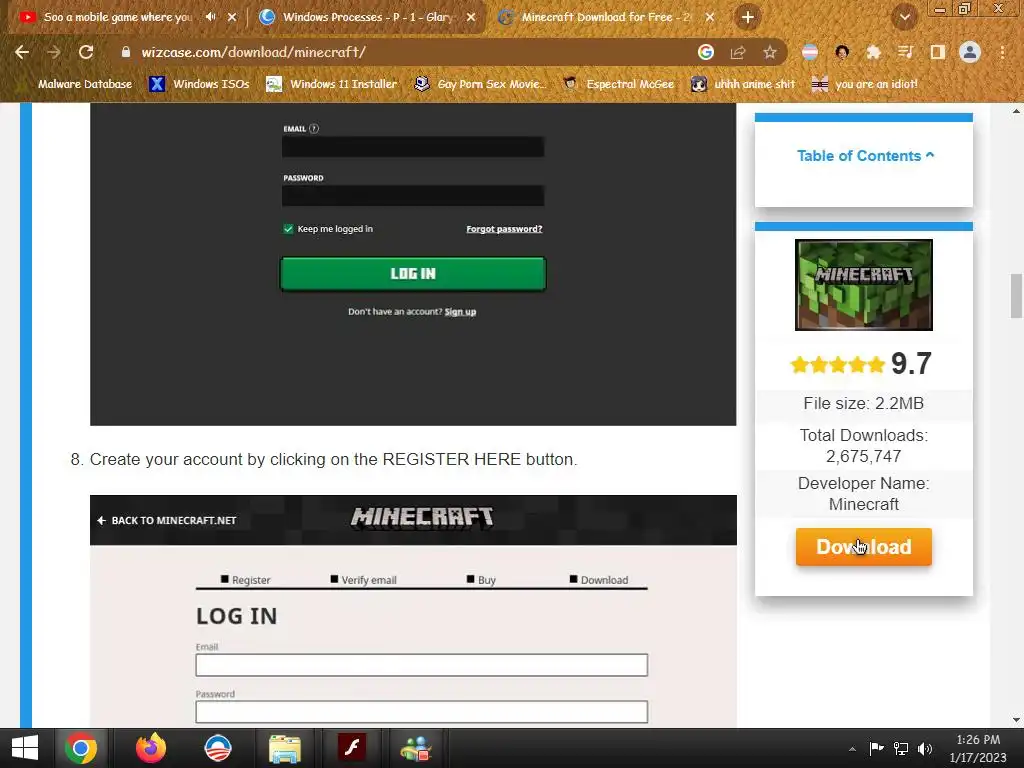Viewport: 1024px width, 768px height.
Task: Open the Windows ISOs bookmark
Action: (199, 84)
